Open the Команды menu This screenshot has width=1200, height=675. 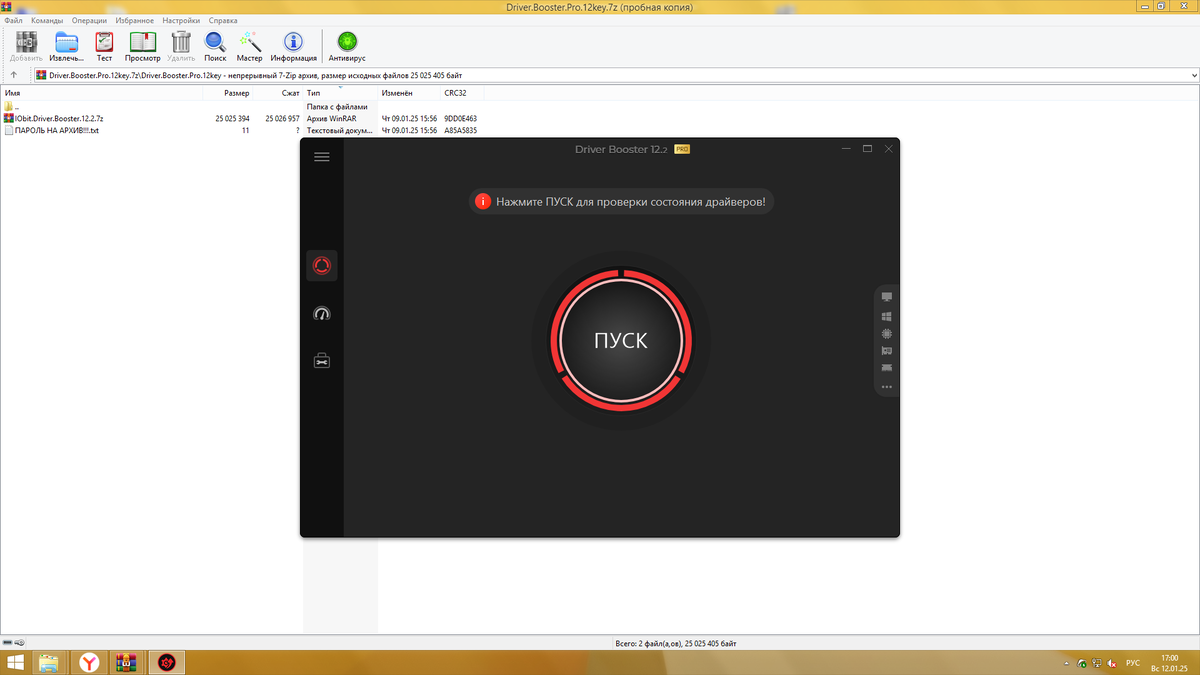click(47, 20)
